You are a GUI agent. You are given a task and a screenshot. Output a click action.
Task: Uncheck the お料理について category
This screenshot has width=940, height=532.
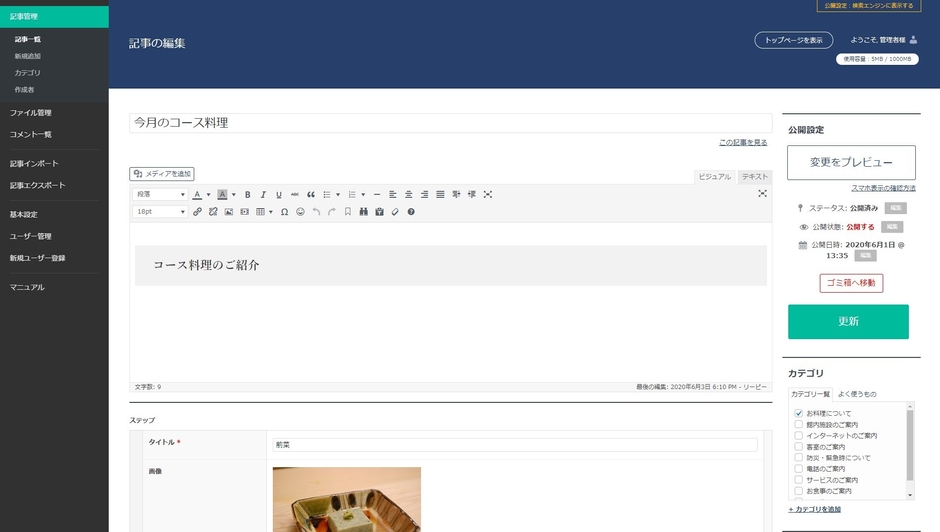799,413
